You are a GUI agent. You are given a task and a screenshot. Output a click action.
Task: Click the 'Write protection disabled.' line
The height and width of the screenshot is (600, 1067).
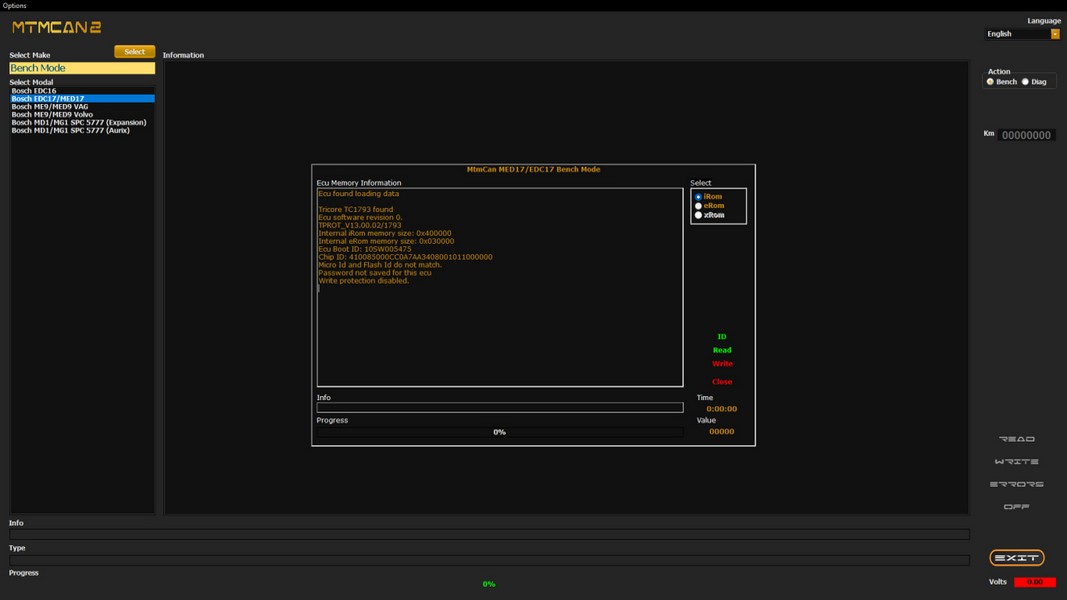pos(363,281)
